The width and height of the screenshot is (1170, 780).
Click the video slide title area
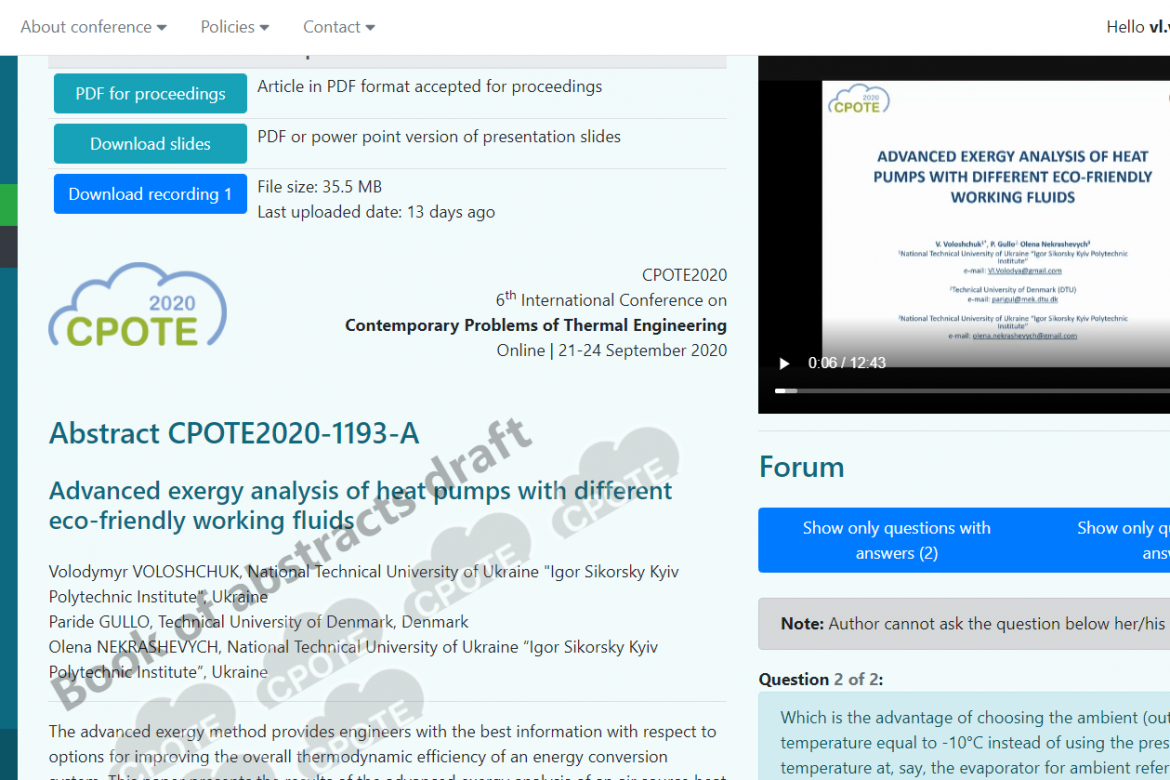click(x=1012, y=177)
